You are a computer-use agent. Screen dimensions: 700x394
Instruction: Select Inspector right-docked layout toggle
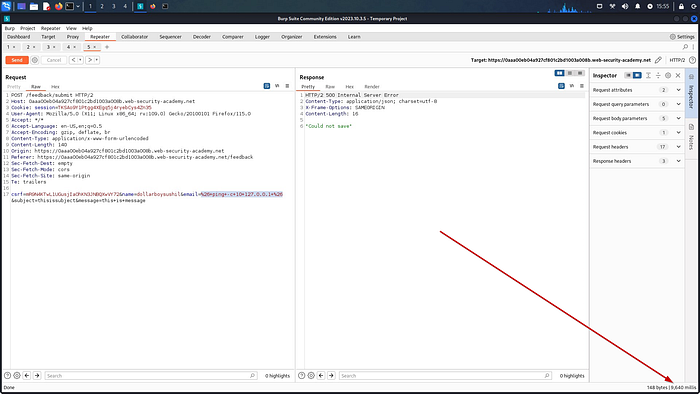pos(637,75)
